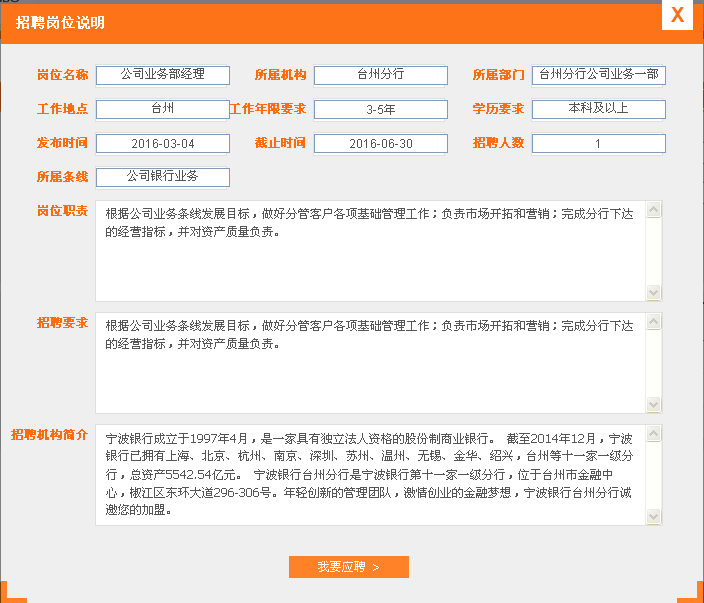This screenshot has height=603, width=704.
Task: Click the 学历要求 field showing 本科及以上
Action: click(598, 109)
